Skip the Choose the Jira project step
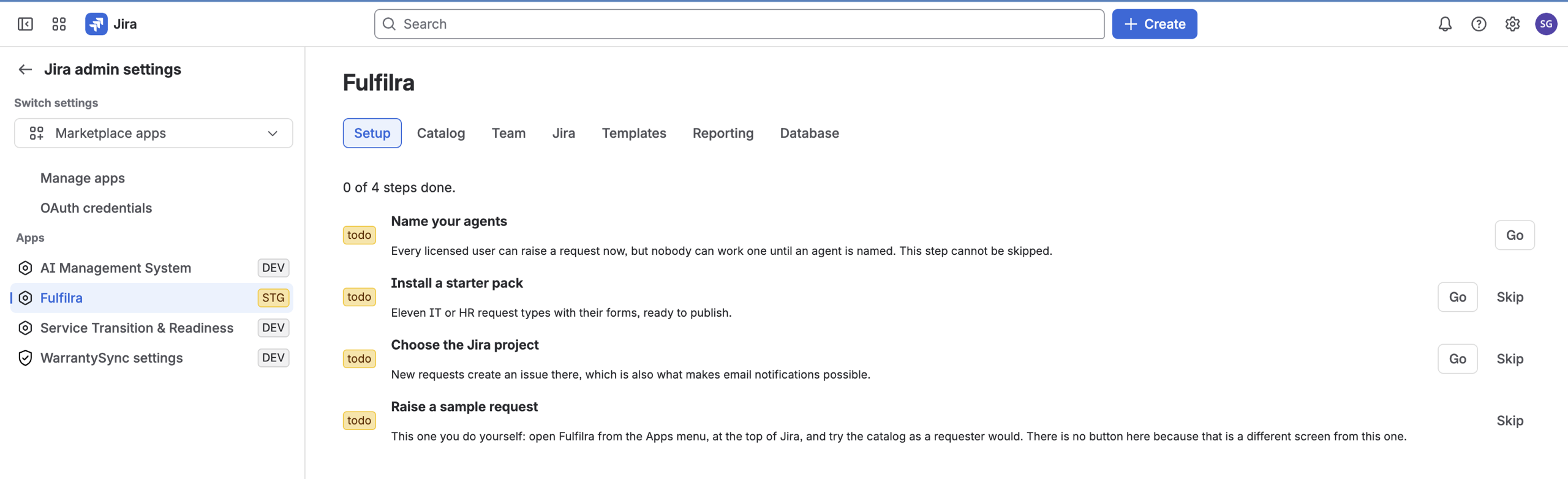Screen dimensions: 1568x479 coord(1510,359)
